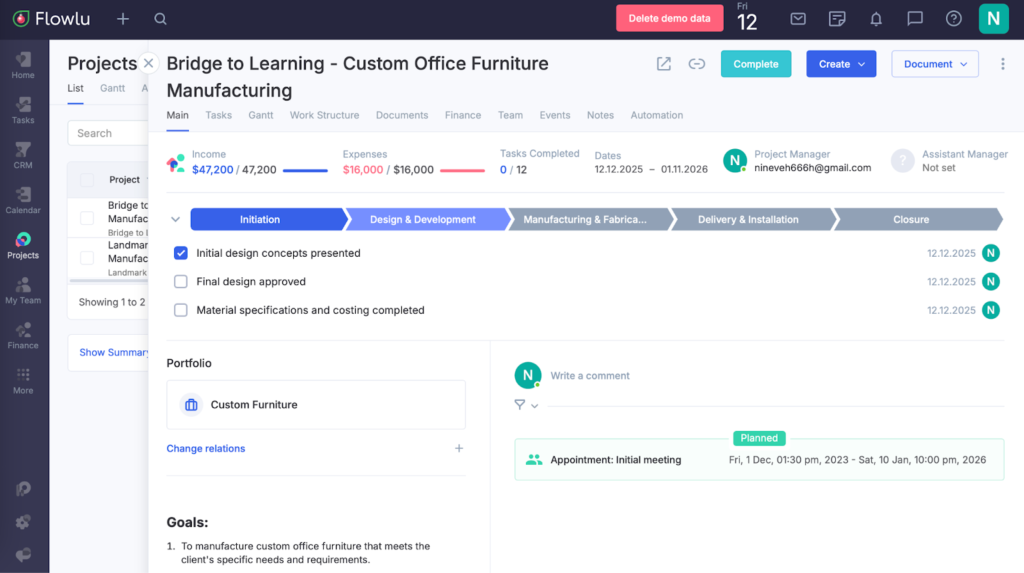Select the Initiation stage
This screenshot has height=573, width=1024.
(268, 220)
